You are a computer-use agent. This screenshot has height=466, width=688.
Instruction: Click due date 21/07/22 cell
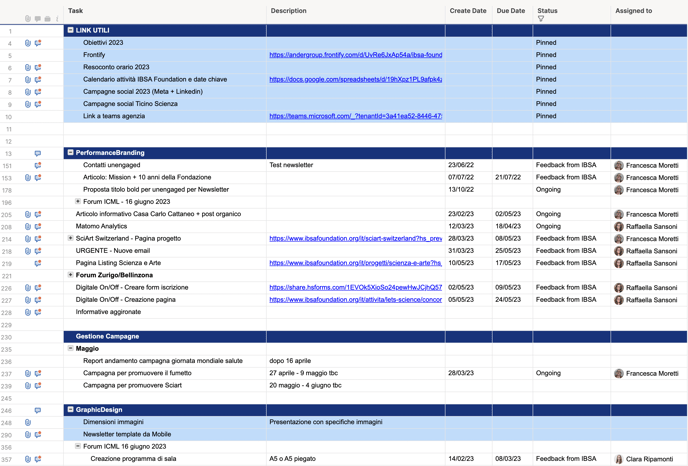(512, 177)
